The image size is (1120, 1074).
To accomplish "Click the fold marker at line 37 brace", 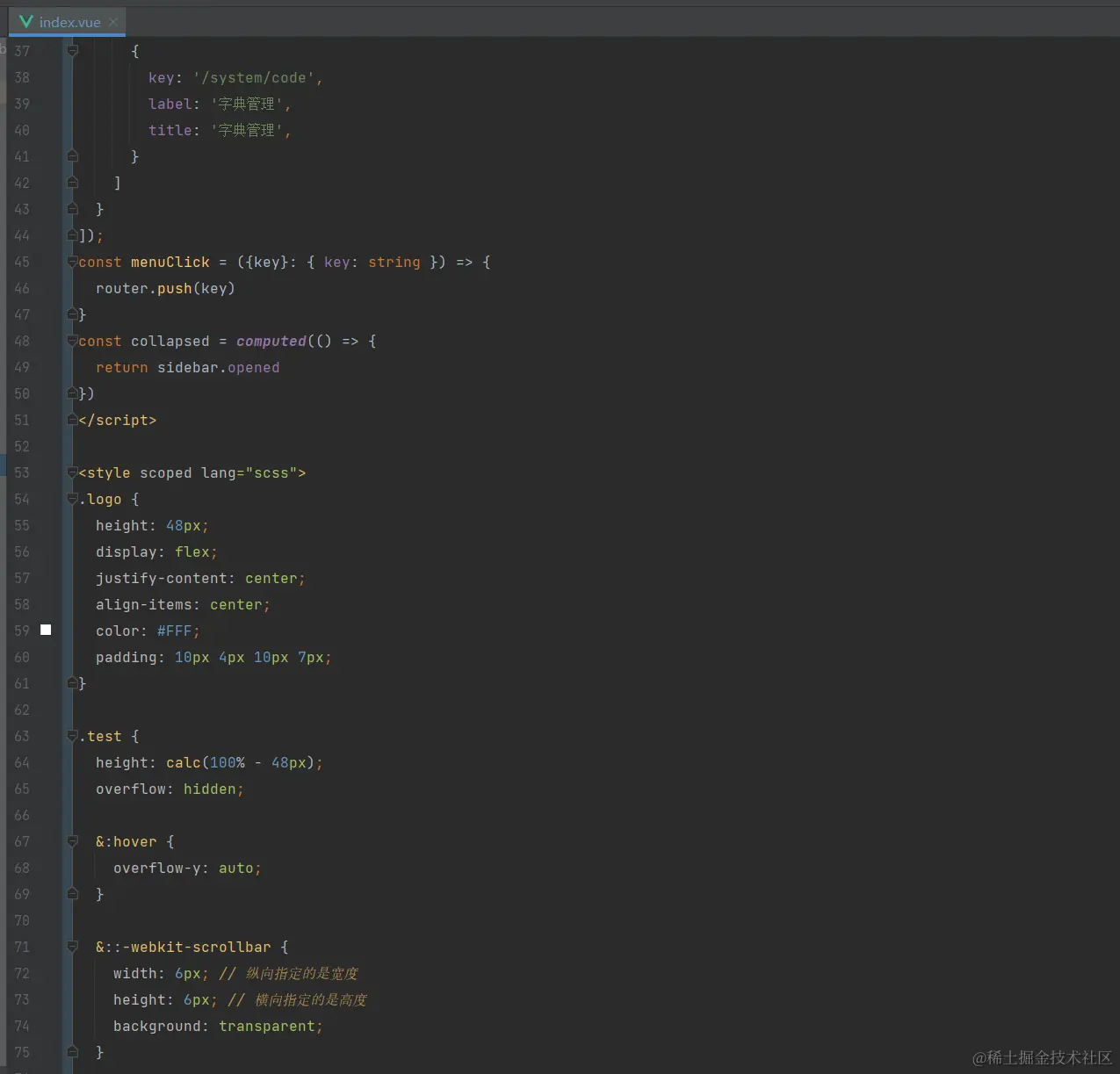I will [72, 51].
